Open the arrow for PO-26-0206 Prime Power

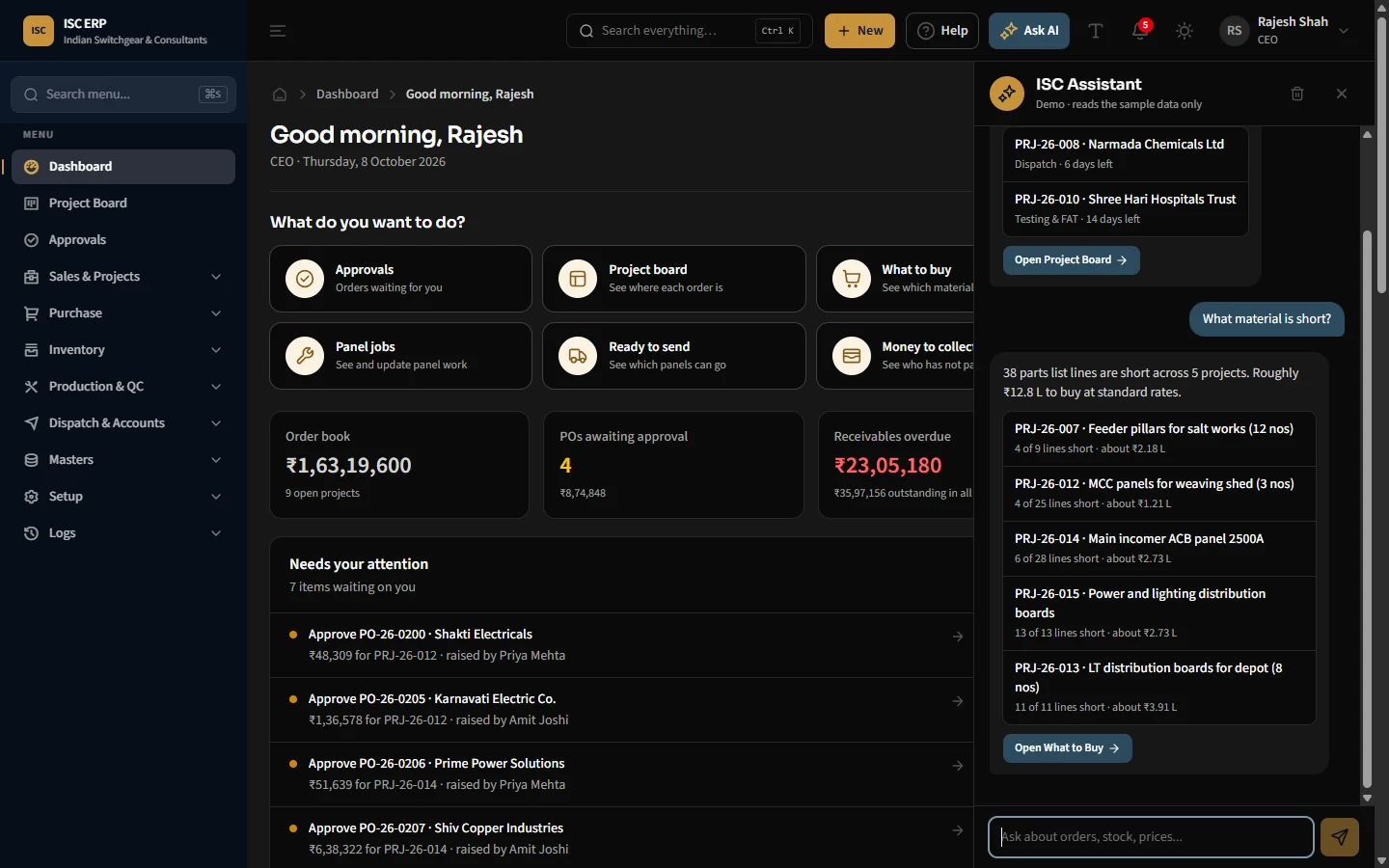click(958, 766)
